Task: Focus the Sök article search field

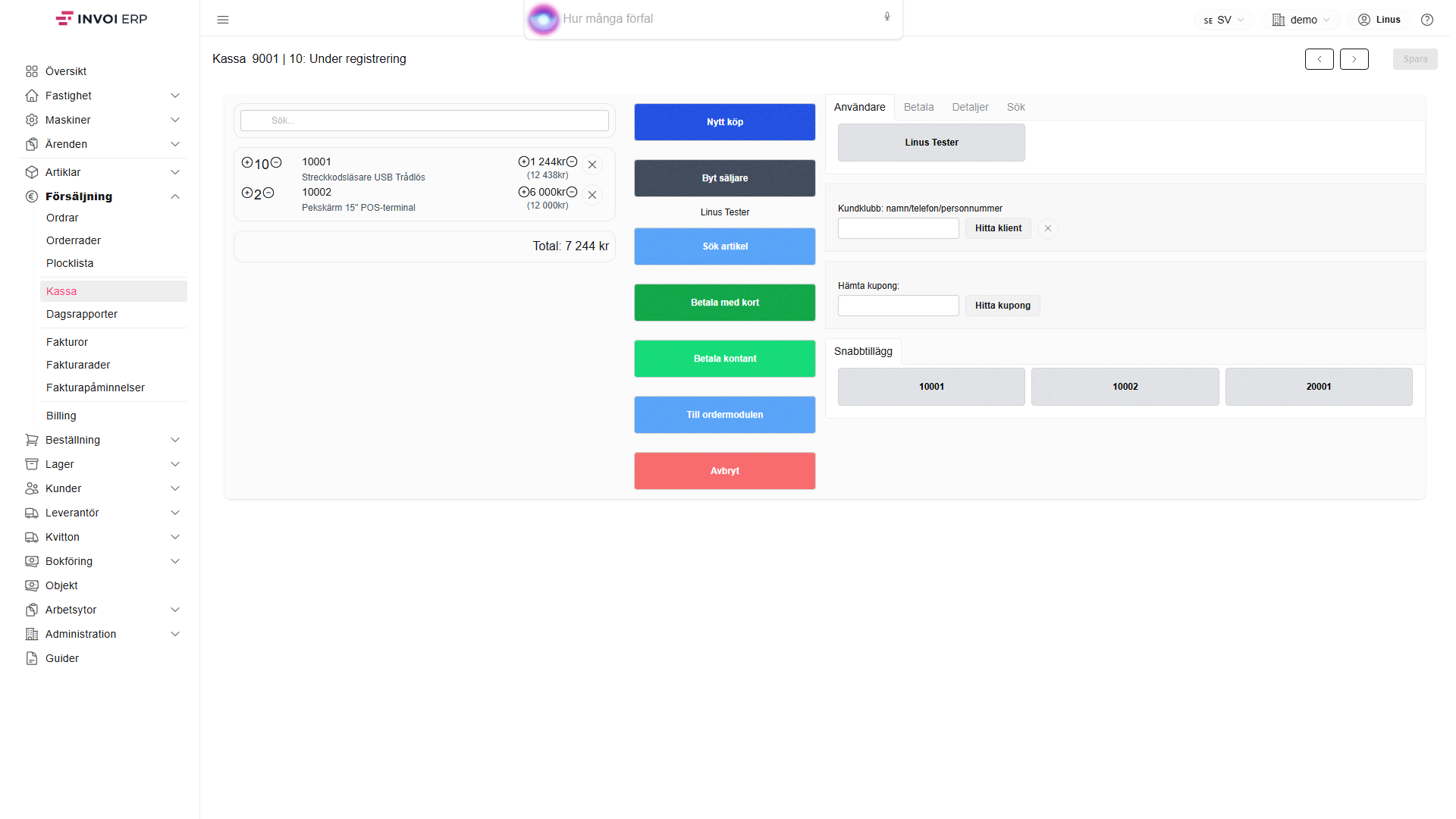Action: (x=425, y=121)
